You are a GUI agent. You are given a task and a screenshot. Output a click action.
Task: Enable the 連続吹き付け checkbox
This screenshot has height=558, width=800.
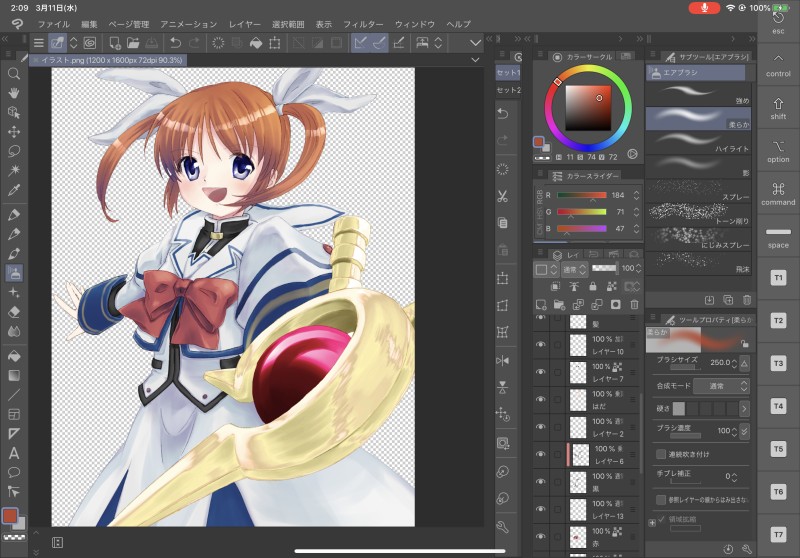(x=661, y=454)
